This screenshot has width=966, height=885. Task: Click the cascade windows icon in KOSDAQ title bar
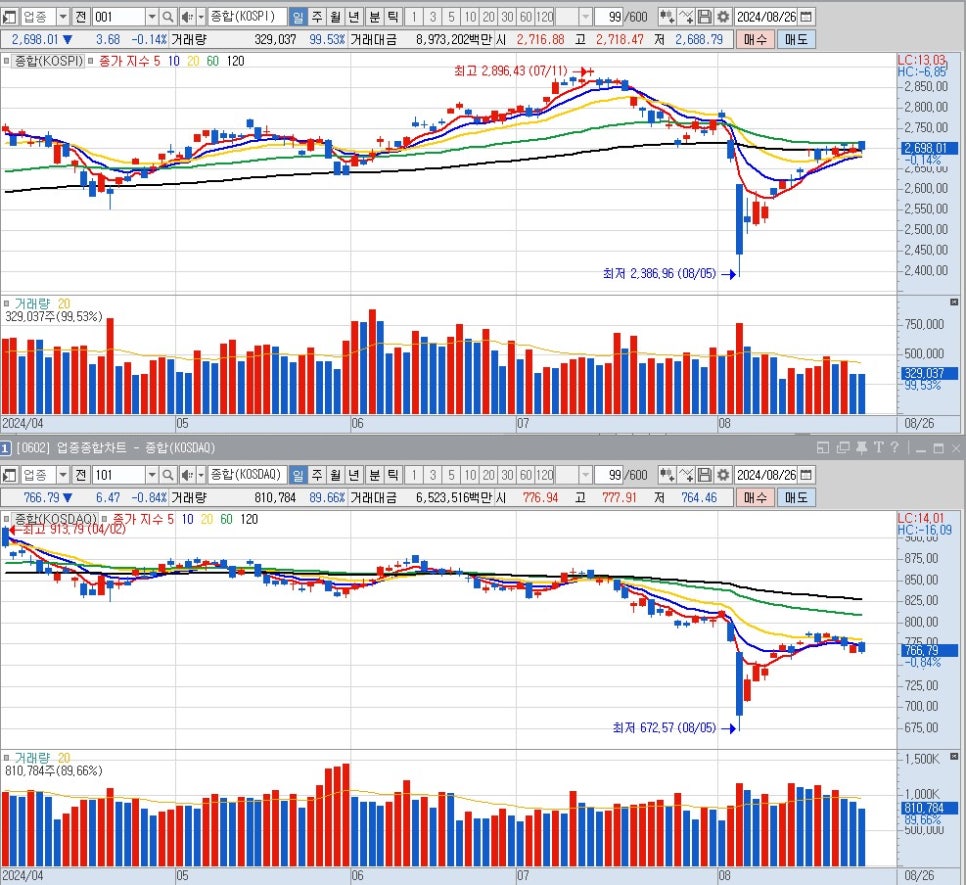[843, 448]
